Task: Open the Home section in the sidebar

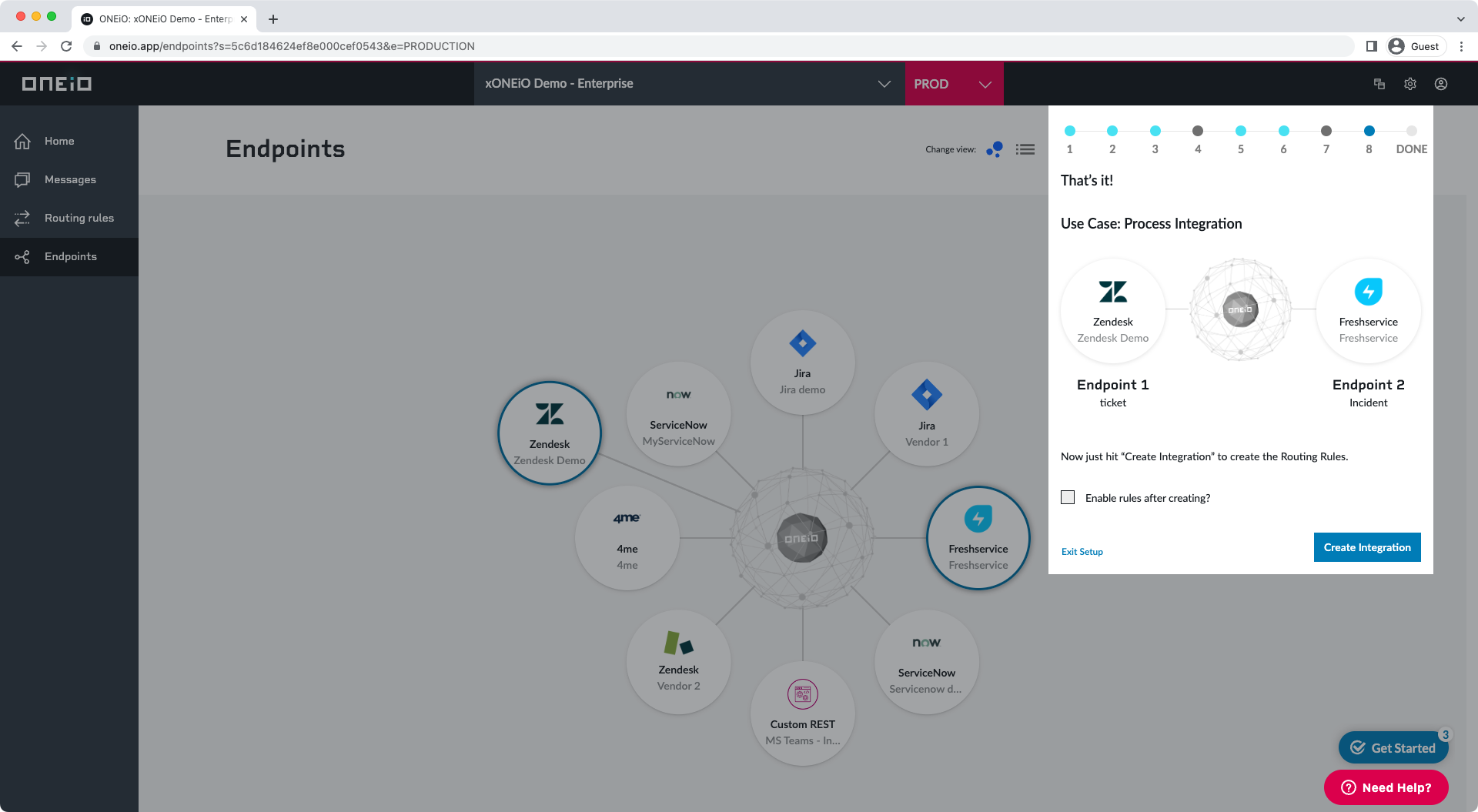Action: click(x=59, y=141)
